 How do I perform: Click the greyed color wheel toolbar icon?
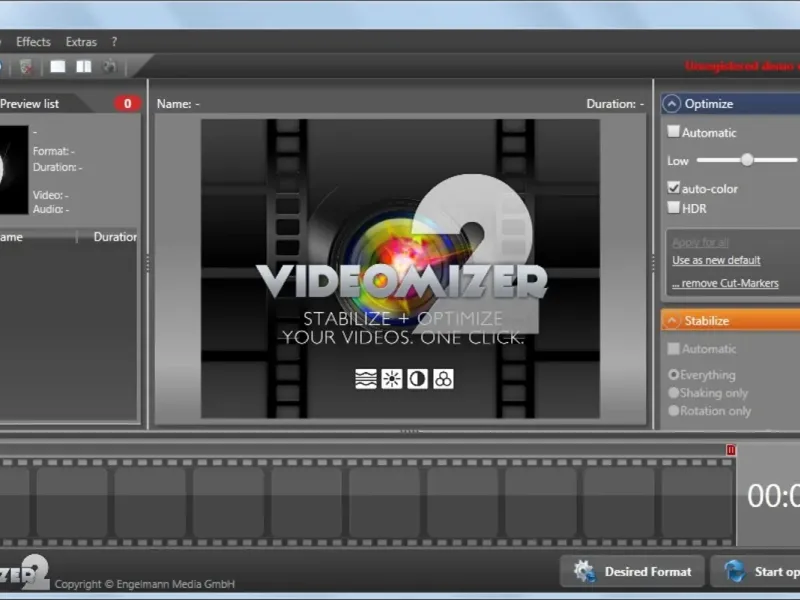pyautogui.click(x=109, y=66)
